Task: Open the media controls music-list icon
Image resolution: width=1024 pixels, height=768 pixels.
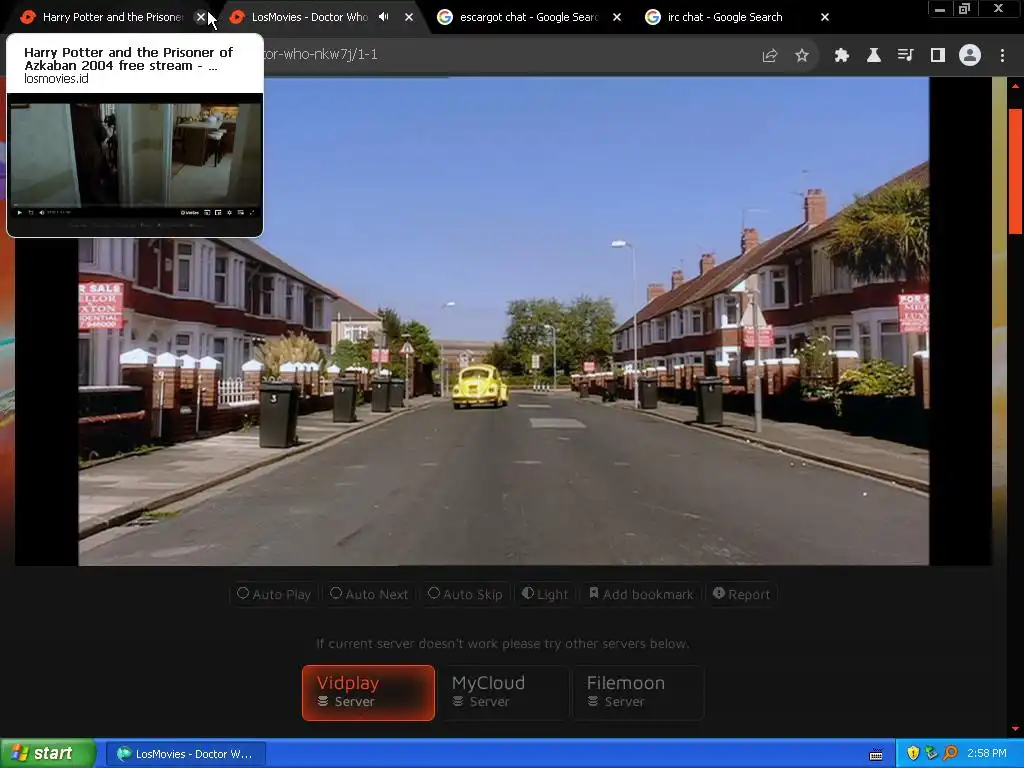Action: point(905,56)
